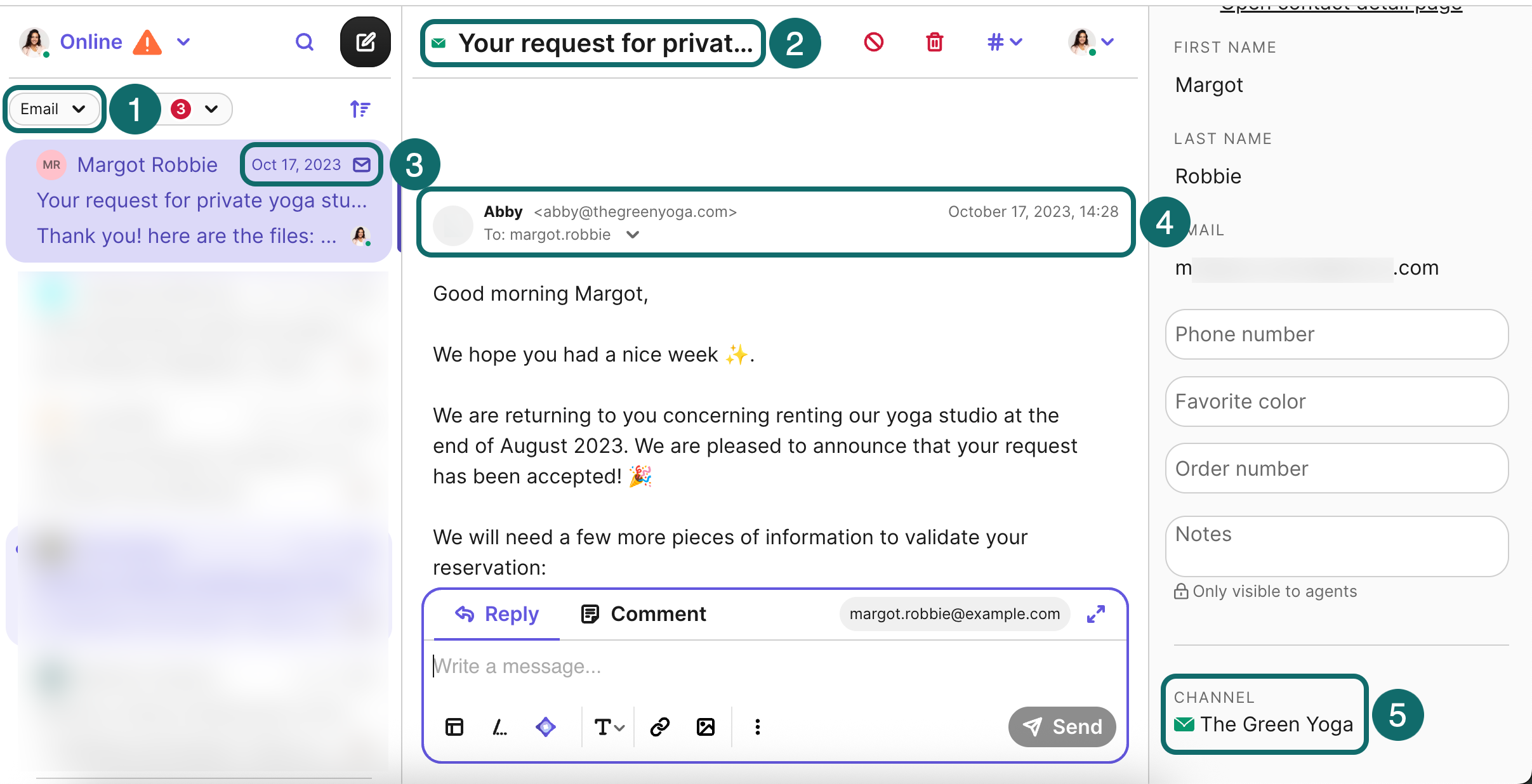
Task: Attach an image in the message composer
Action: (706, 727)
